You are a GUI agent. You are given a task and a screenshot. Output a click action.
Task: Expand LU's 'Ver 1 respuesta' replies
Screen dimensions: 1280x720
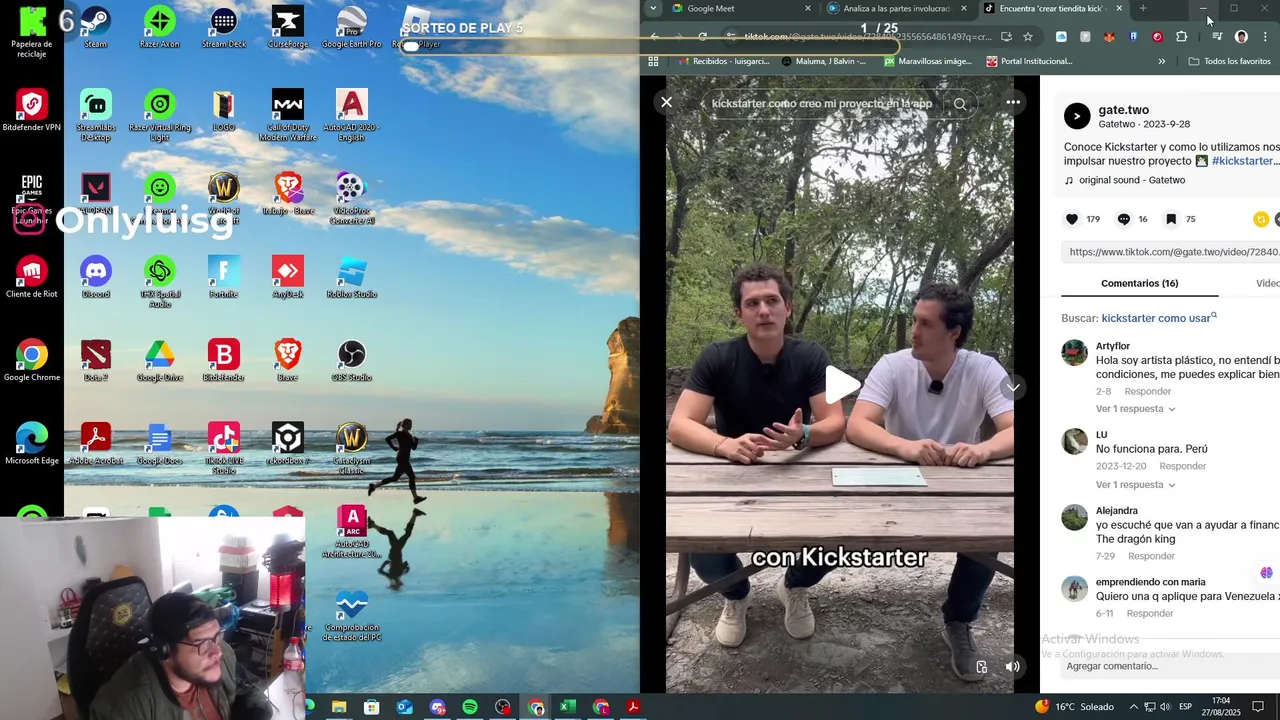click(x=1135, y=485)
